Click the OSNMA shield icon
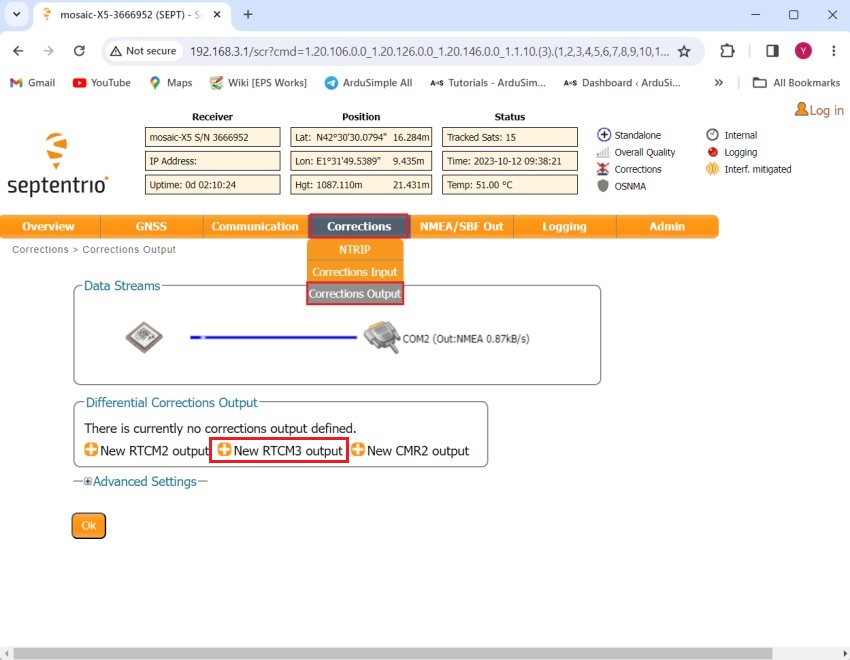Viewport: 850px width, 660px height. (x=604, y=186)
